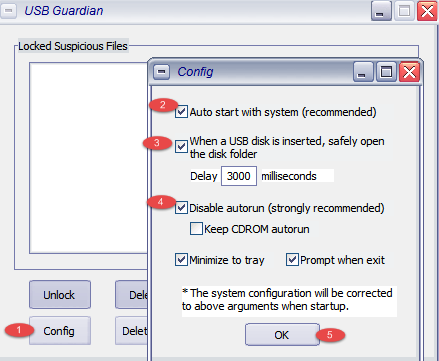Toggle Minimize to tray checkbox
This screenshot has height=361, width=439.
[x=181, y=260]
